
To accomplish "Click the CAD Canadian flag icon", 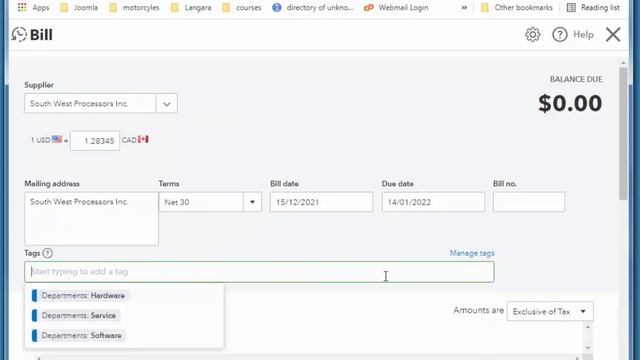I will click(143, 139).
